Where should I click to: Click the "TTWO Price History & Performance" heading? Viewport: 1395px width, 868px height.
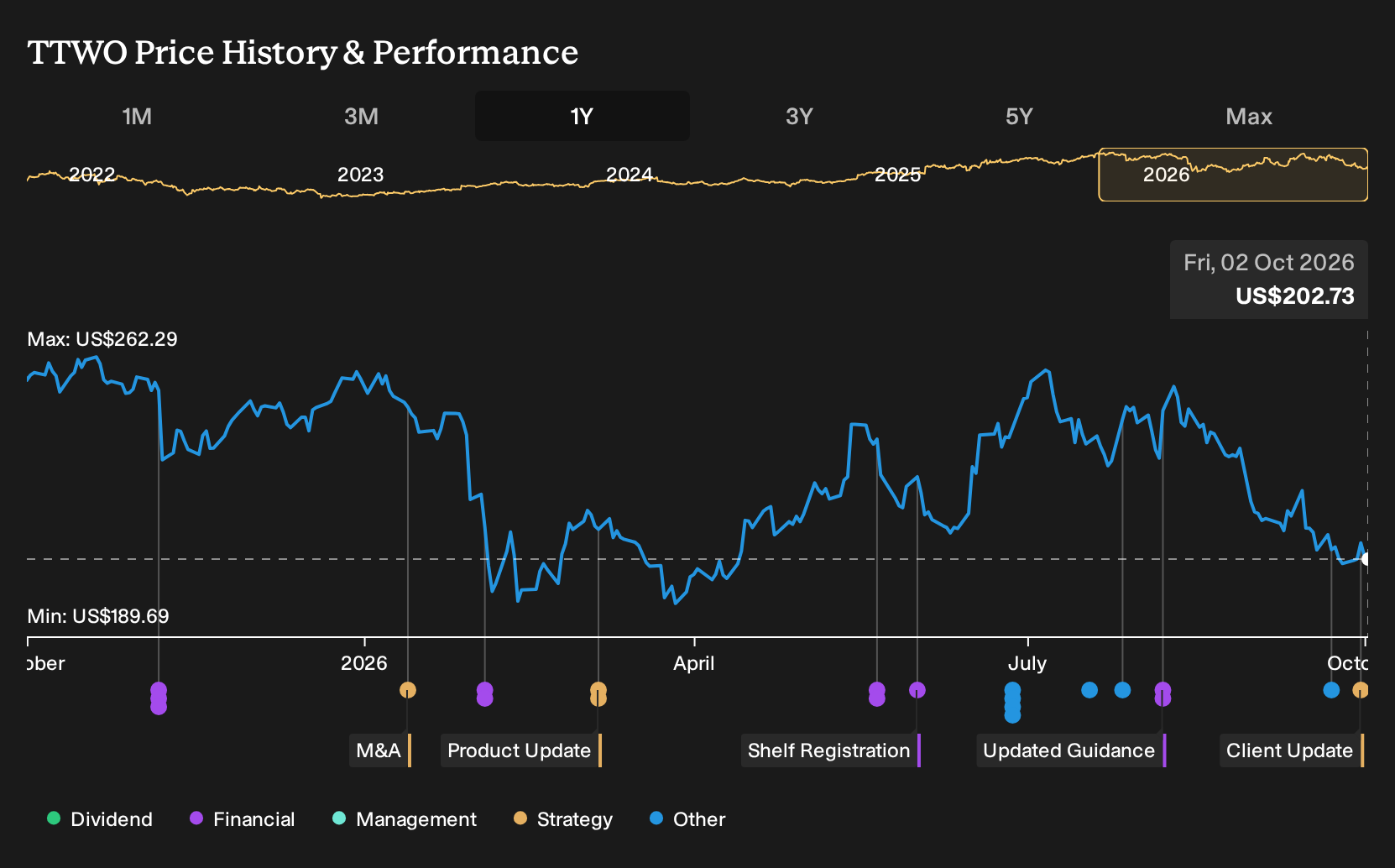303,52
